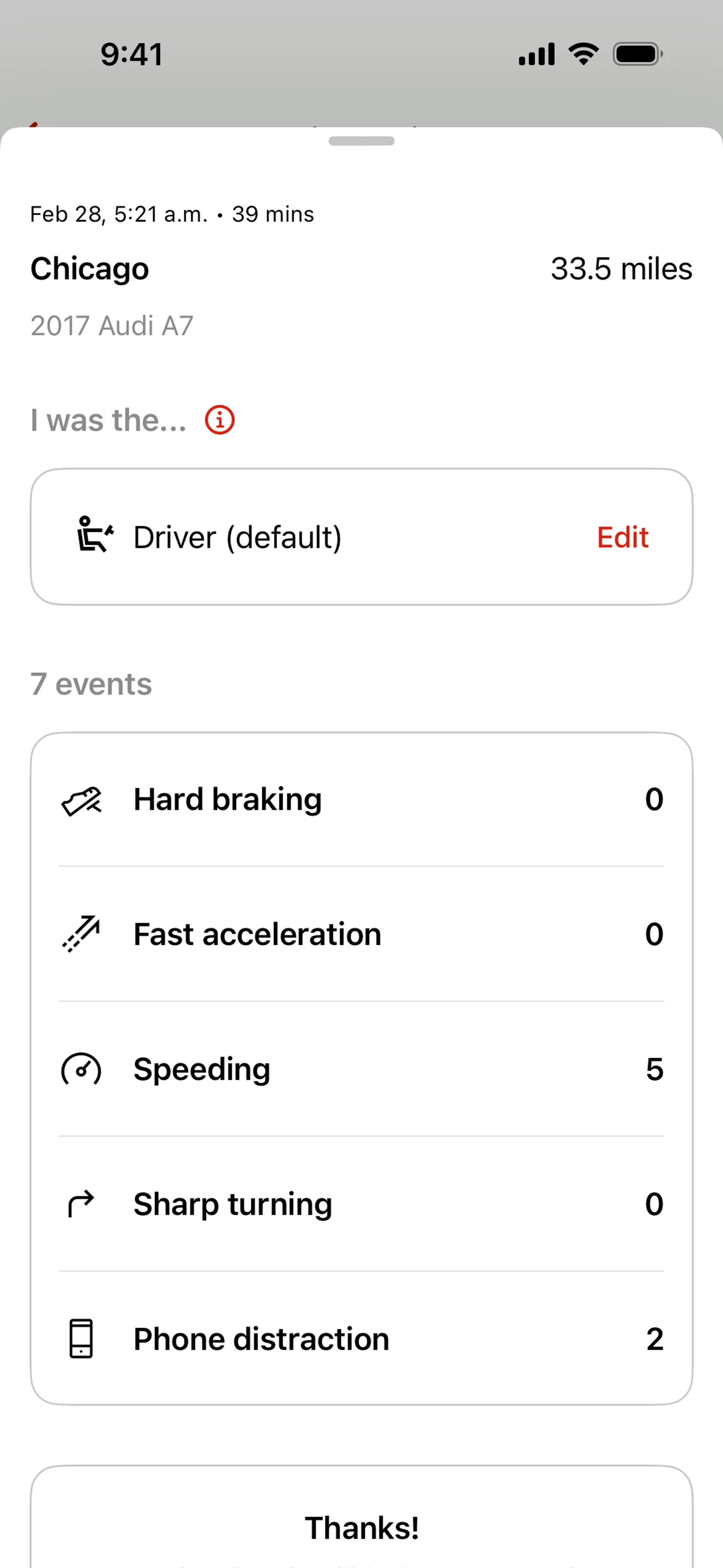Tap the Wi-Fi icon in status bar
This screenshot has width=723, height=1568.
pyautogui.click(x=583, y=54)
